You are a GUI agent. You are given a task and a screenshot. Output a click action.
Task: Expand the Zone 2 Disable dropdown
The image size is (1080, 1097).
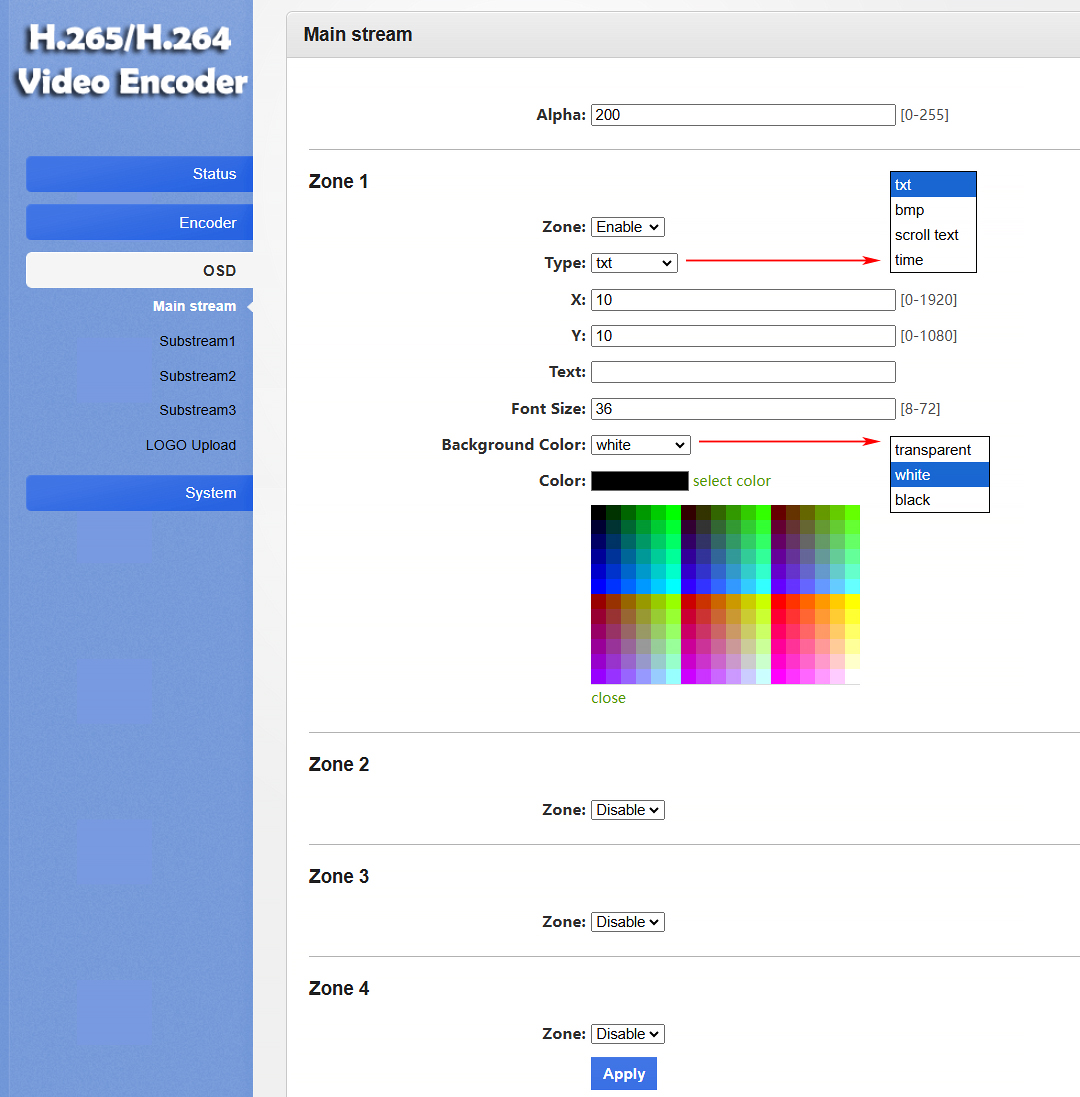tap(627, 810)
